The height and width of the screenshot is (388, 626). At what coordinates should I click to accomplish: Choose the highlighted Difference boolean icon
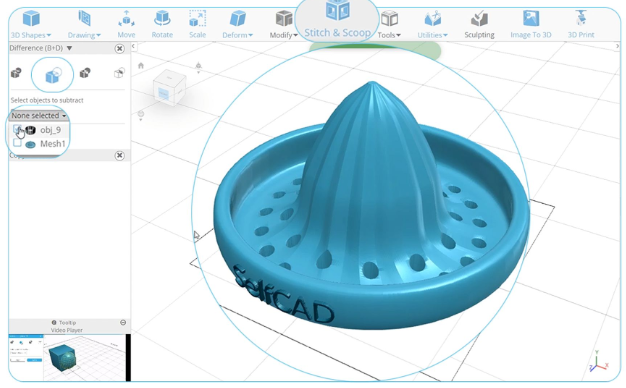tap(52, 75)
